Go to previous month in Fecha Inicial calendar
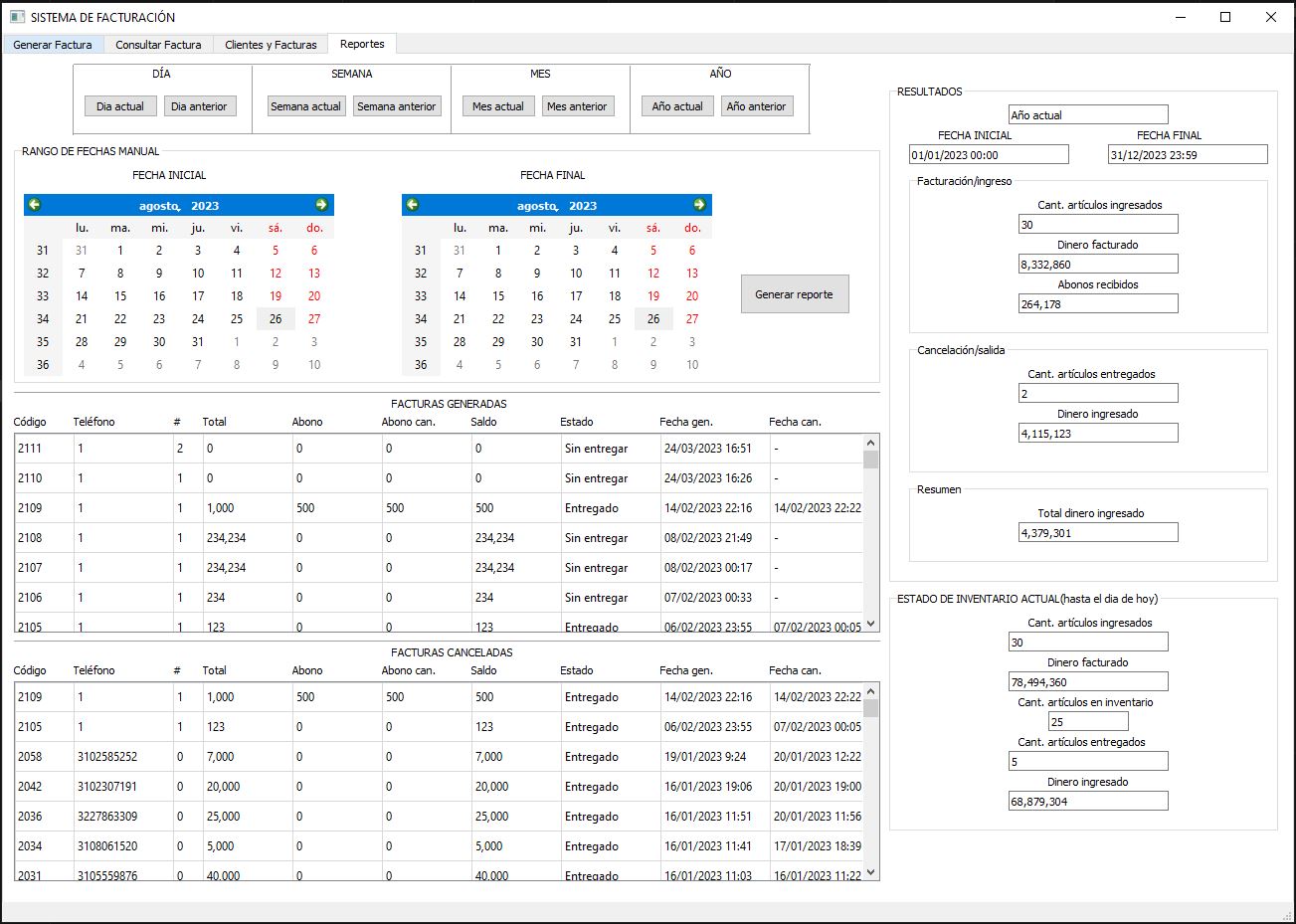The height and width of the screenshot is (924, 1296). coord(35,205)
